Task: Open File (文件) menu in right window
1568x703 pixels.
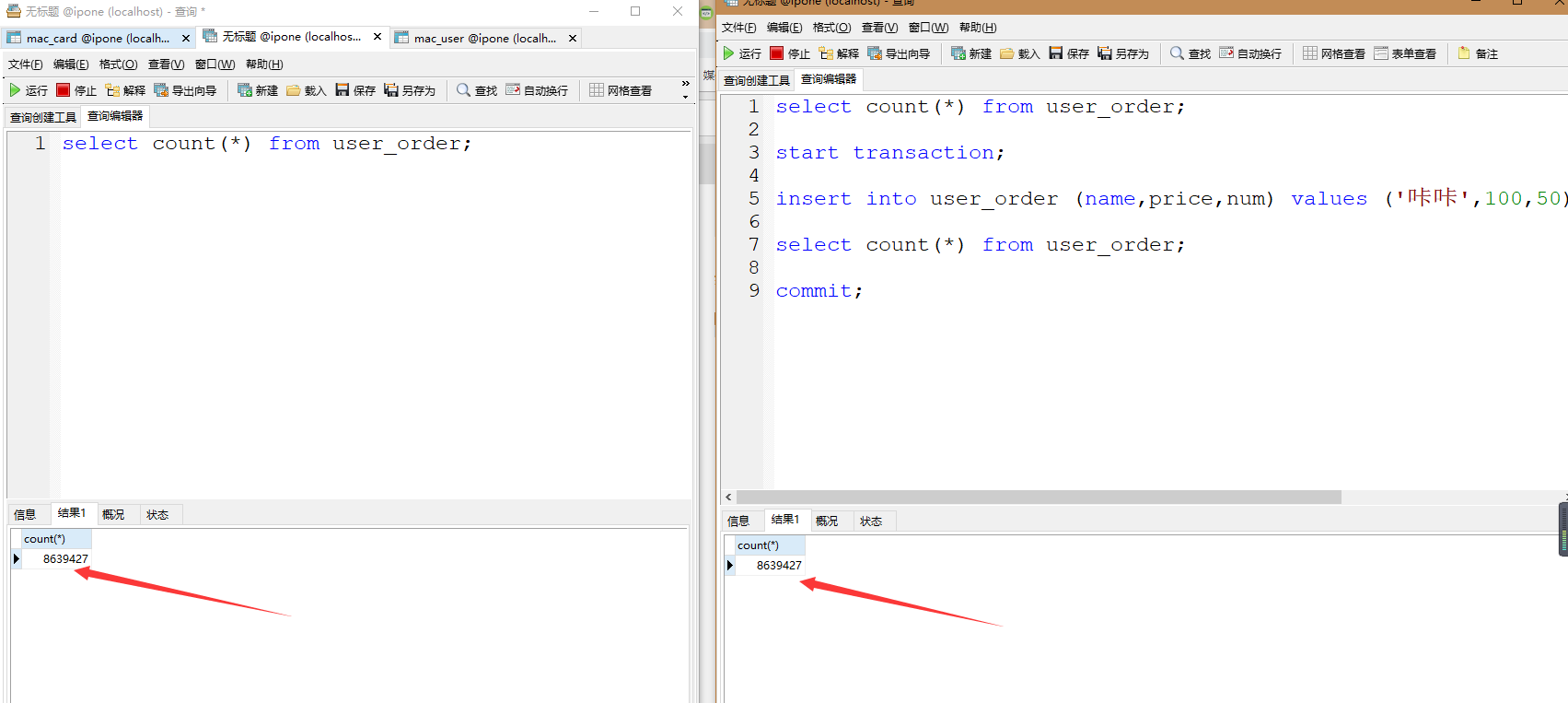Action: [x=738, y=28]
